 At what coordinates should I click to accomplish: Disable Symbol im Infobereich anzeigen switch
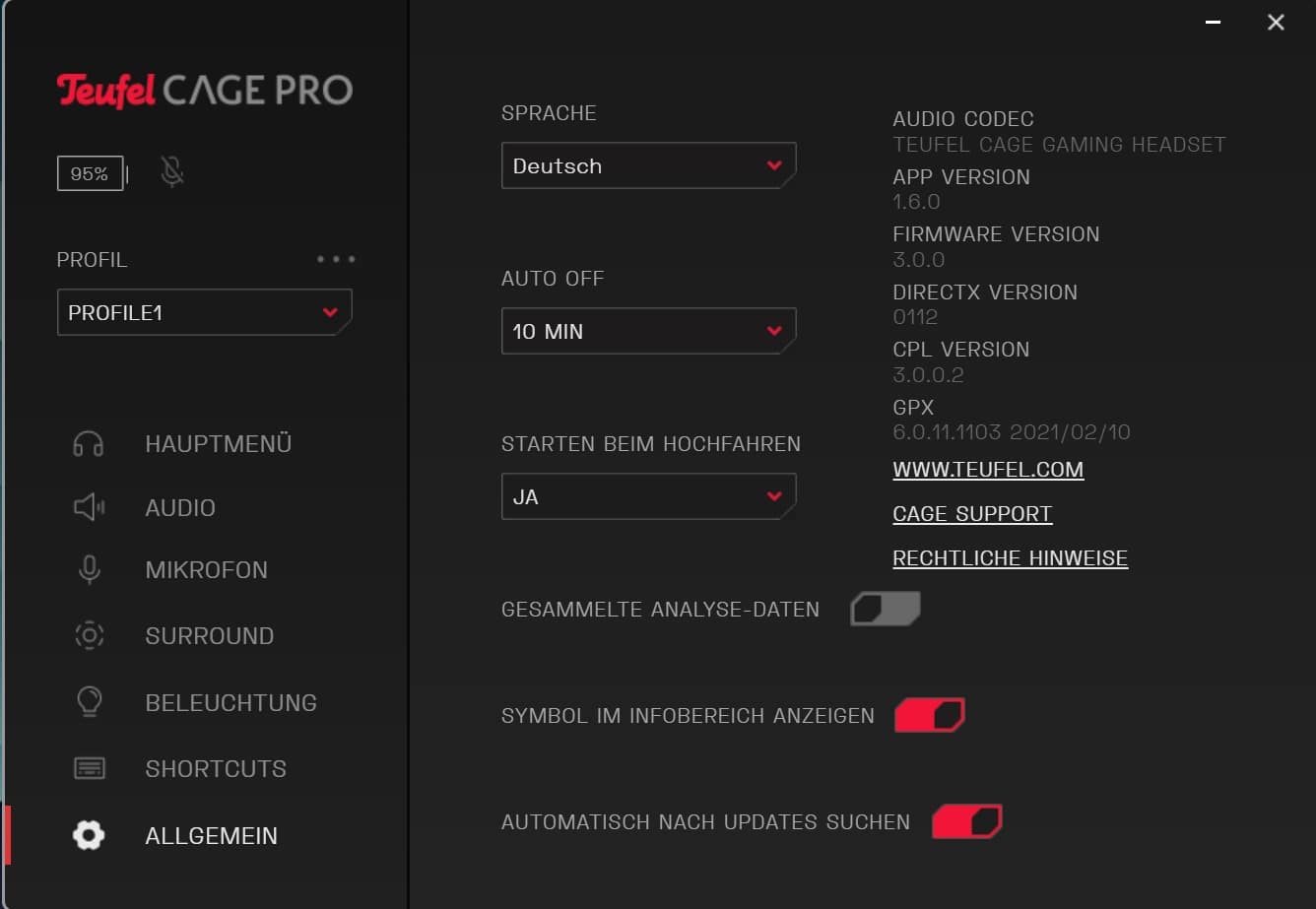tap(929, 715)
